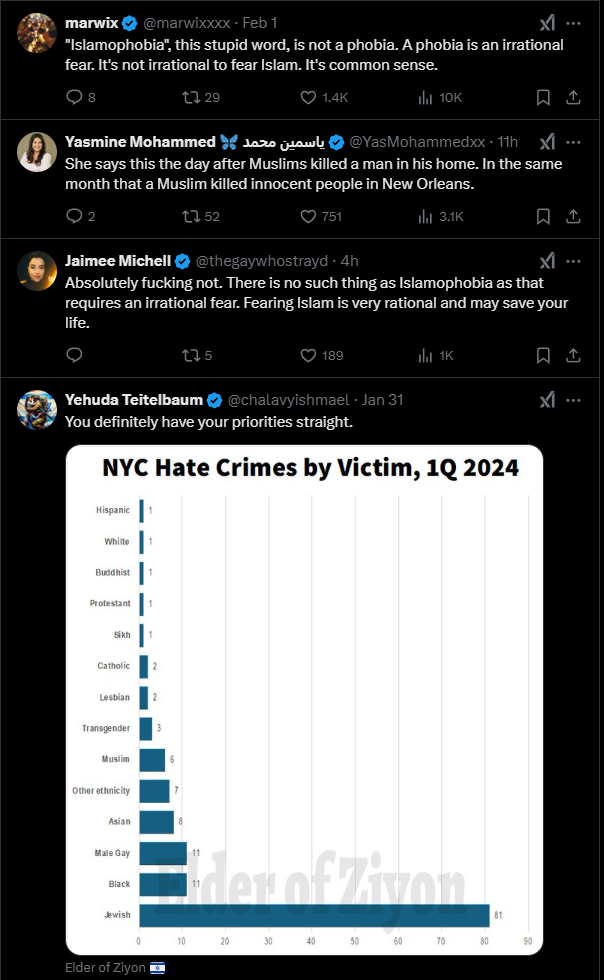View analytics for Yasmine's tweet 3.1K

tap(441, 216)
